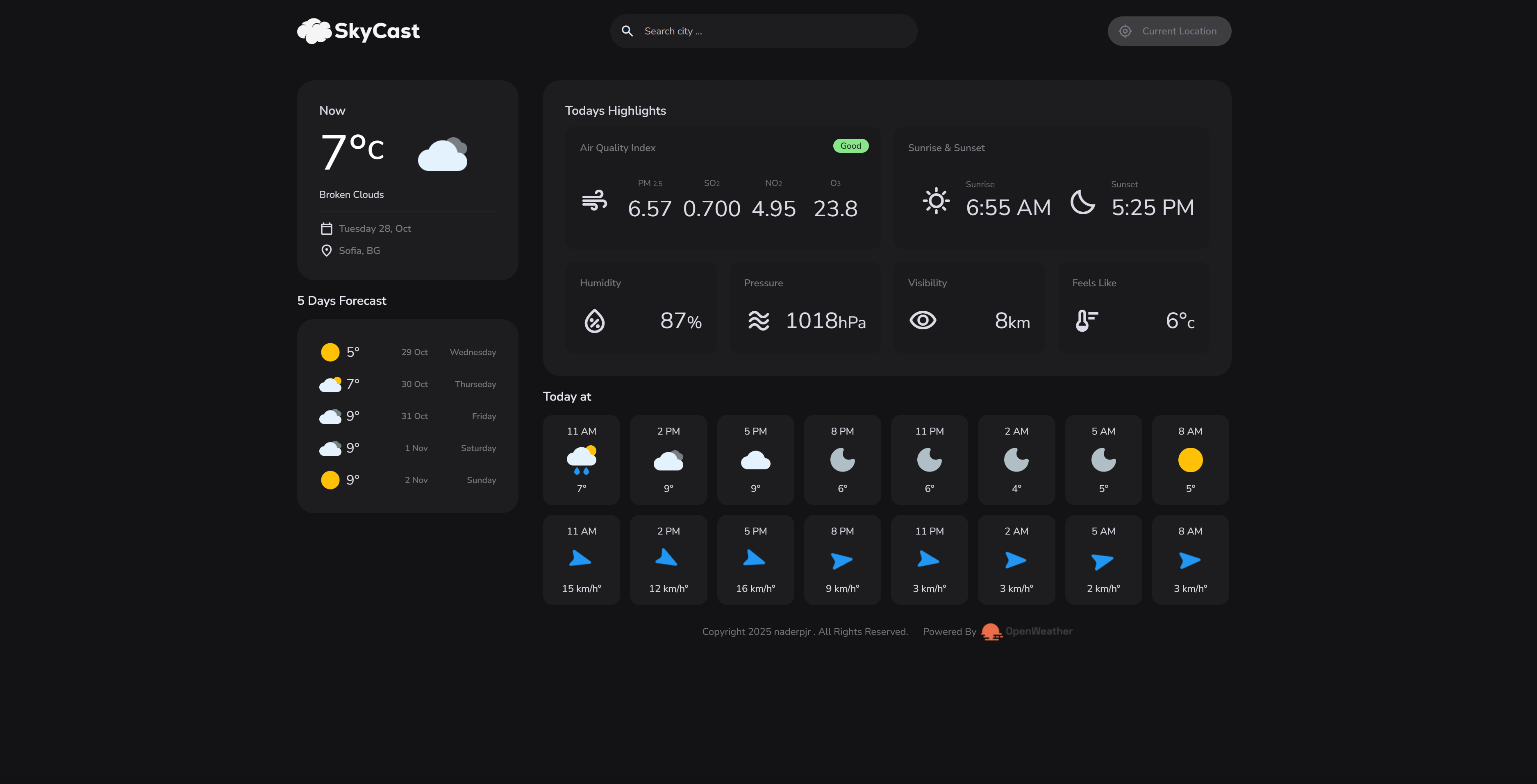Select the 8 AM forecast card
Viewport: 1537px width, 784px height.
pos(1190,459)
